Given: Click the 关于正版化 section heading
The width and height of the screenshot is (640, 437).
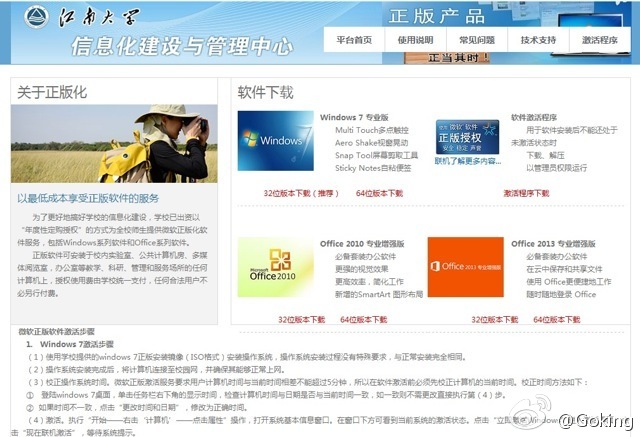Looking at the screenshot, I should (52, 92).
